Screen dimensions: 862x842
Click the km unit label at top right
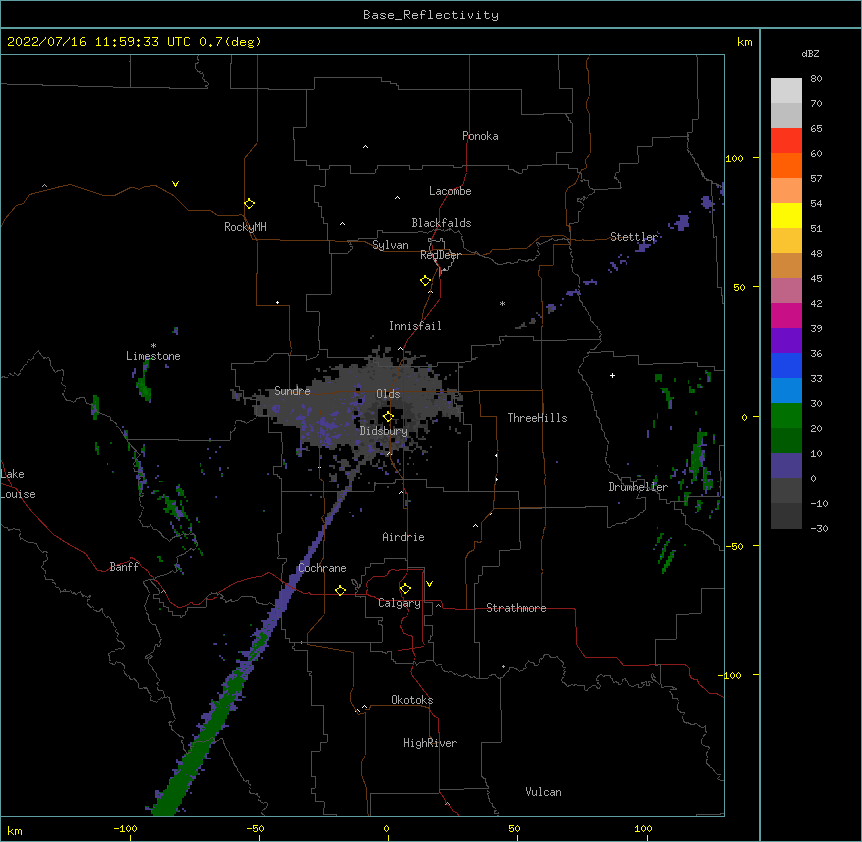tap(744, 42)
